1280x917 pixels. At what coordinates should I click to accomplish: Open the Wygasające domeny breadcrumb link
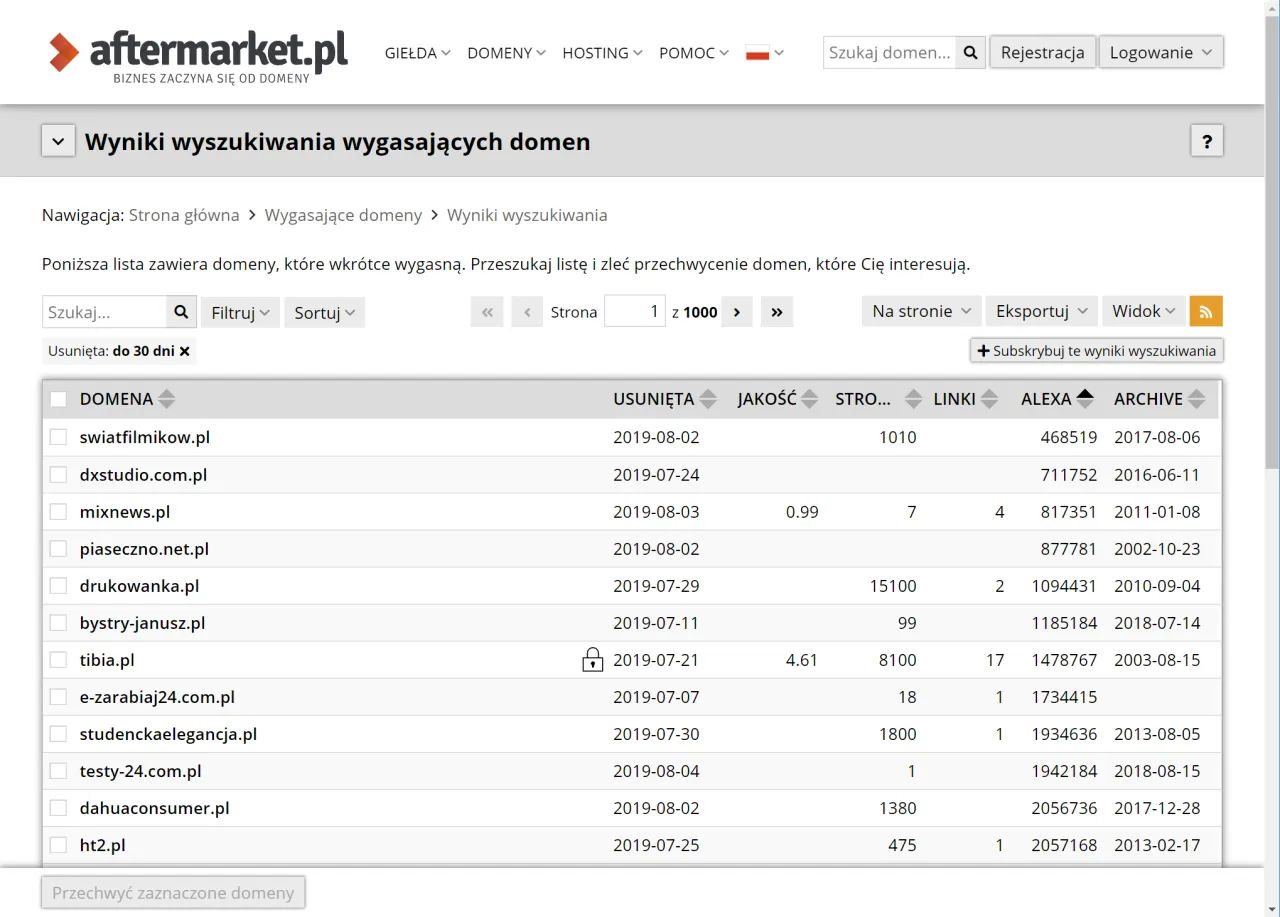coord(343,214)
